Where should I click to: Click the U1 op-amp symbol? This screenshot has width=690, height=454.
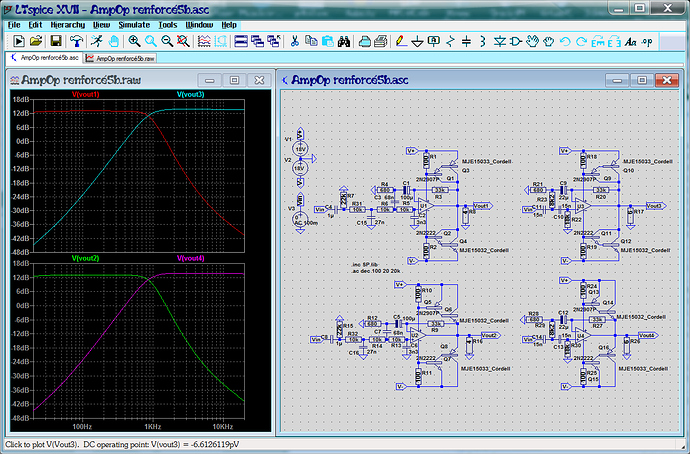click(425, 206)
